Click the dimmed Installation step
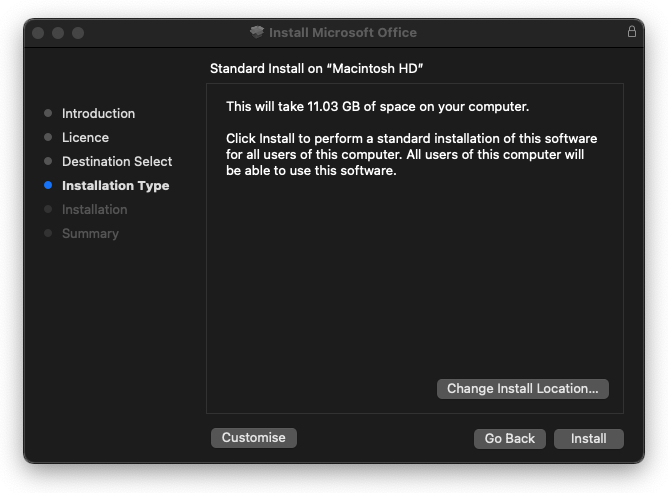Image resolution: width=668 pixels, height=493 pixels. point(94,209)
